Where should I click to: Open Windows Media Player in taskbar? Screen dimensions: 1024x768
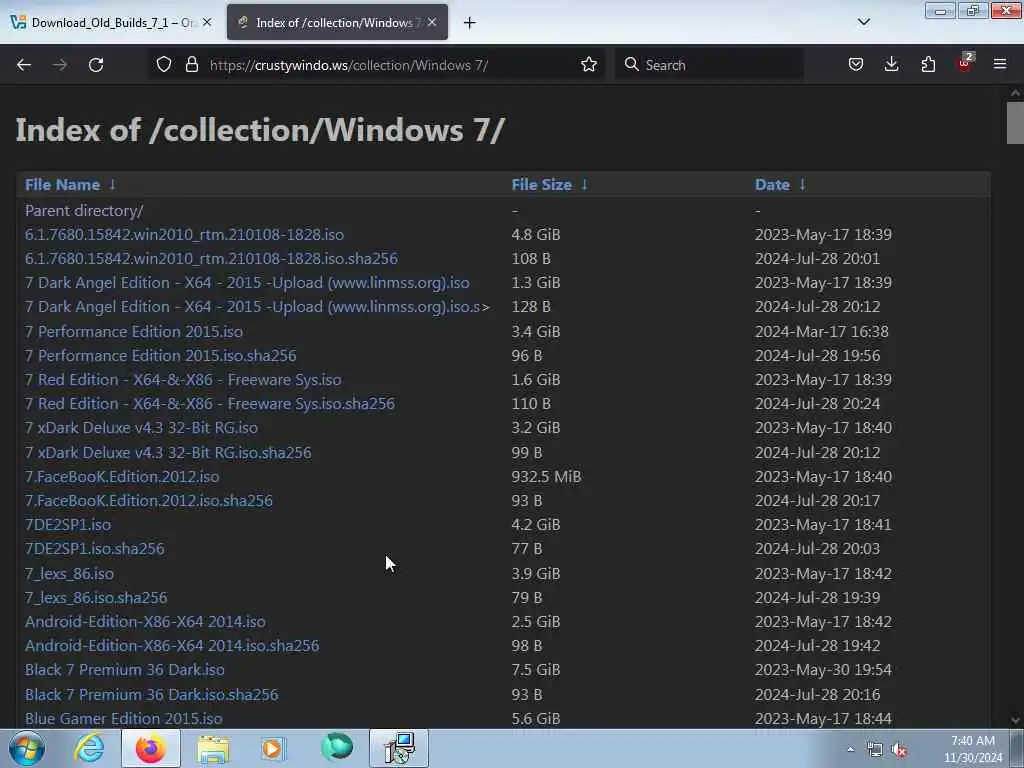pyautogui.click(x=274, y=748)
